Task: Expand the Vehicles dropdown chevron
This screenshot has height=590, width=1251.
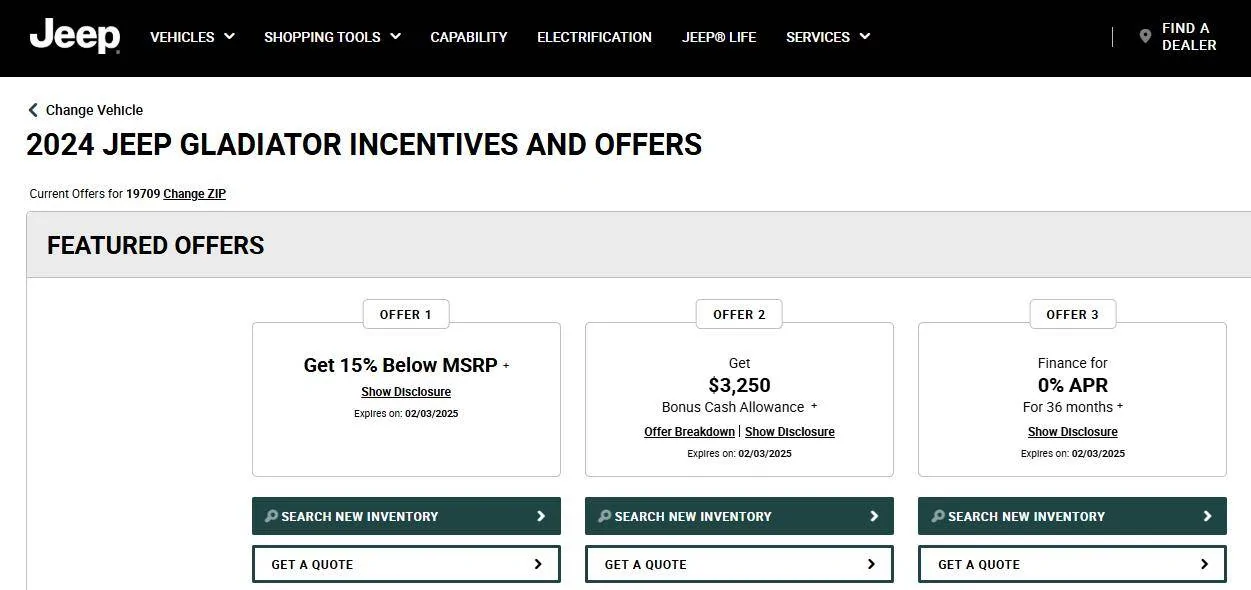Action: click(x=229, y=36)
